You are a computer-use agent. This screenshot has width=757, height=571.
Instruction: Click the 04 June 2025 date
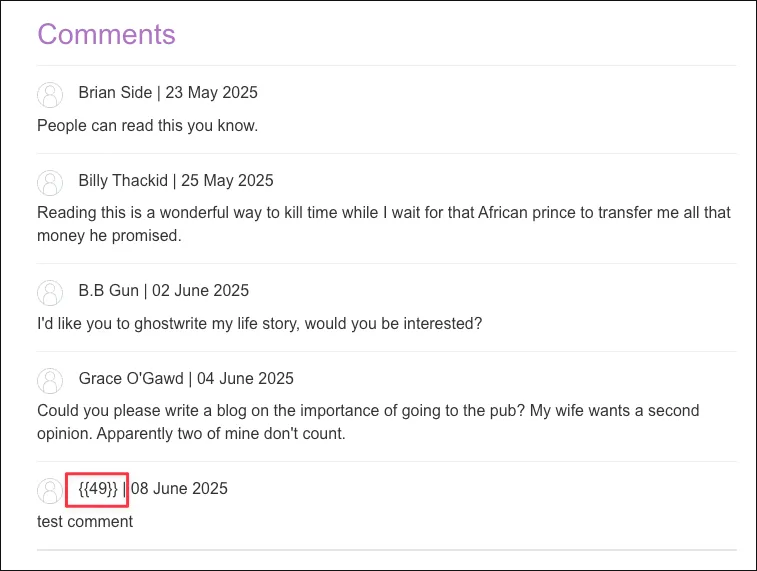point(245,379)
